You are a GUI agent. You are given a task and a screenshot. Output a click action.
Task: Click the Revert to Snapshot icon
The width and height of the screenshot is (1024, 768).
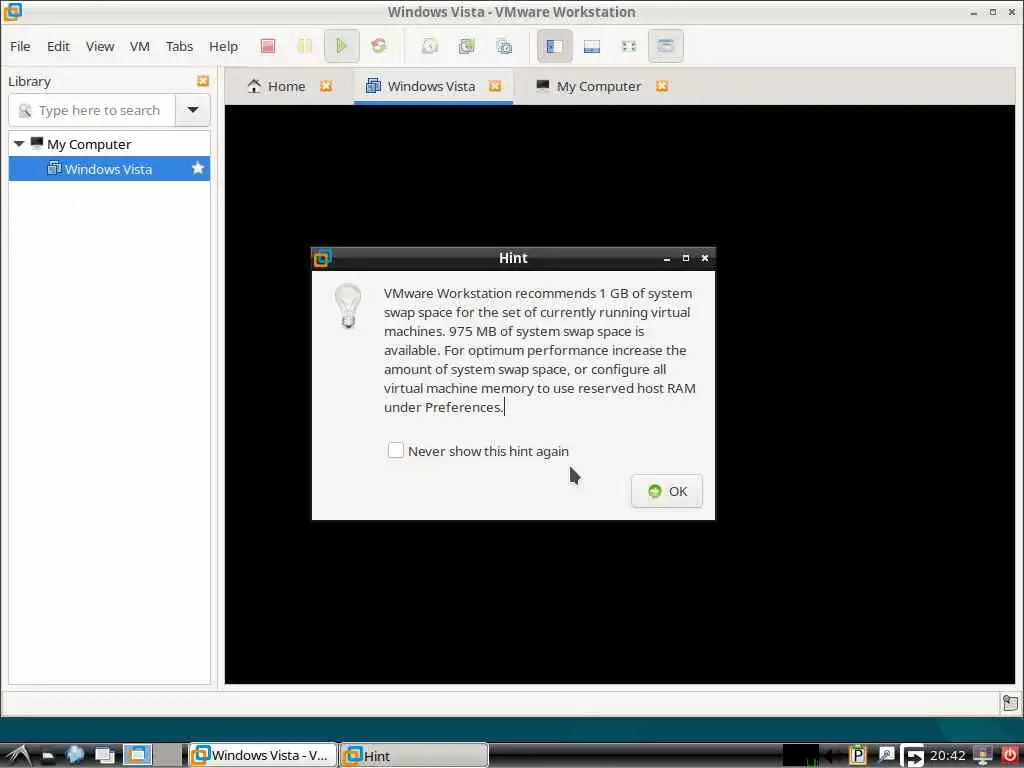[466, 46]
